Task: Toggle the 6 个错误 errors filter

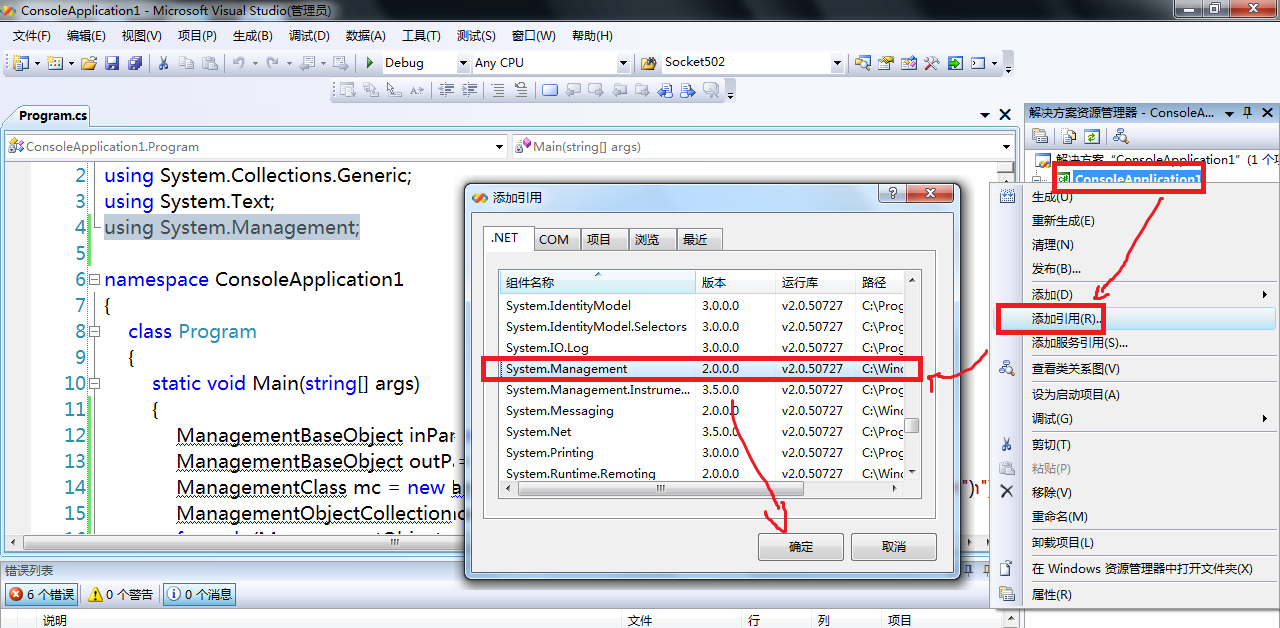Action: 42,594
